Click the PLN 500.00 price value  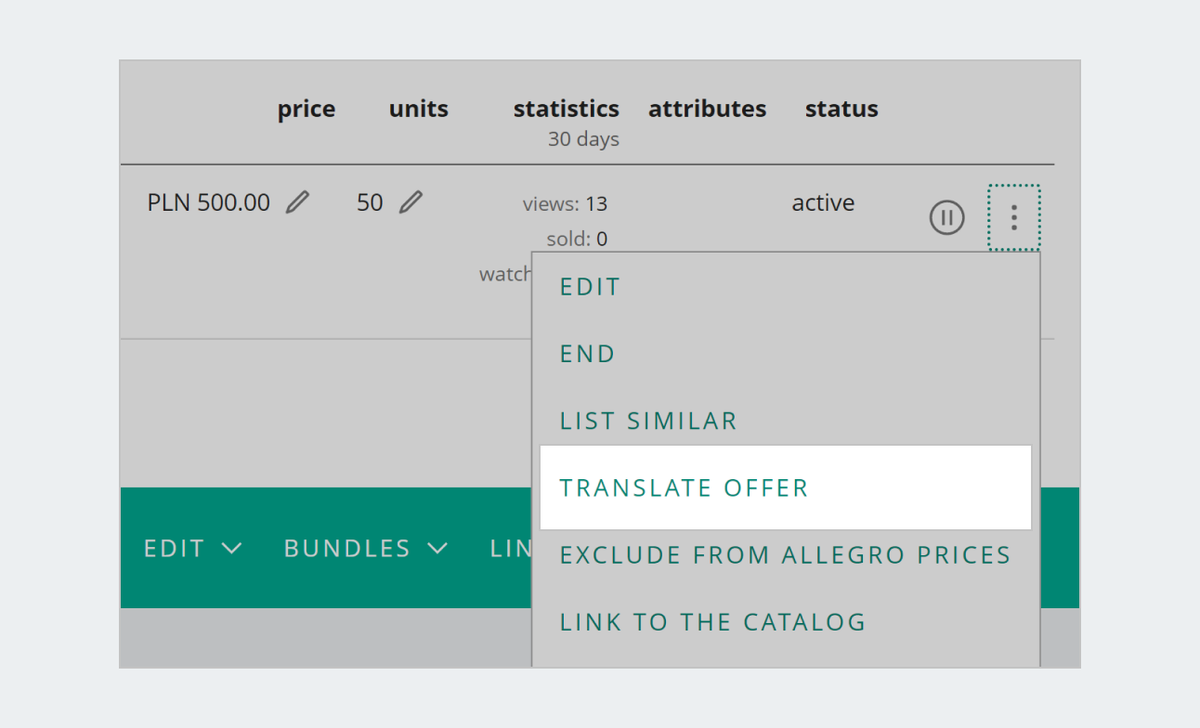point(208,203)
